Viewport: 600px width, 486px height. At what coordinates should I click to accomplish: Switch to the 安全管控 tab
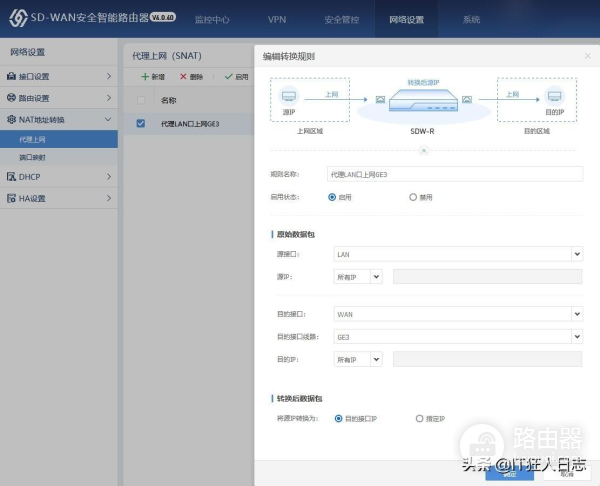click(x=342, y=20)
